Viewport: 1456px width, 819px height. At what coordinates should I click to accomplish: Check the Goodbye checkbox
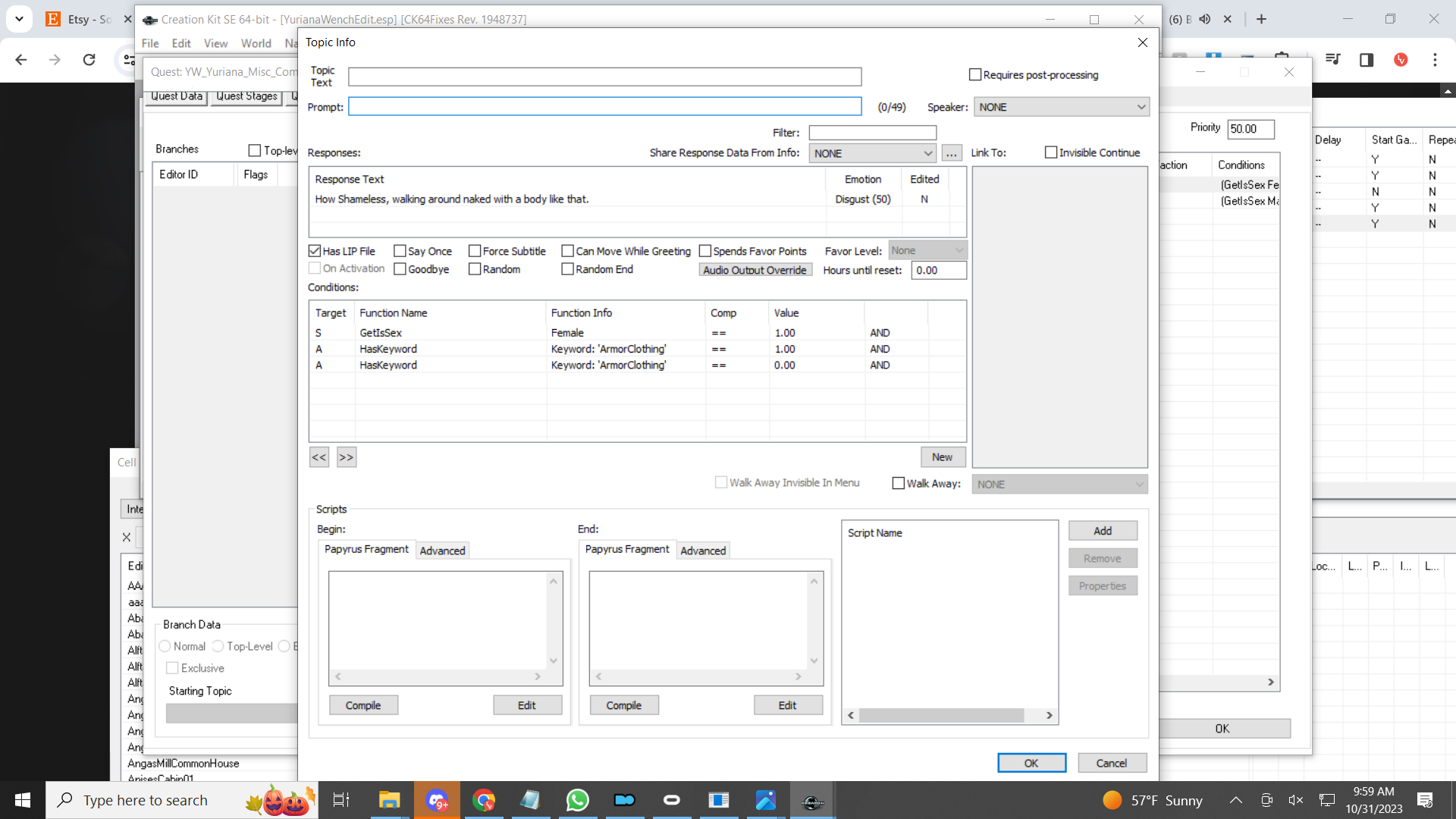point(400,269)
